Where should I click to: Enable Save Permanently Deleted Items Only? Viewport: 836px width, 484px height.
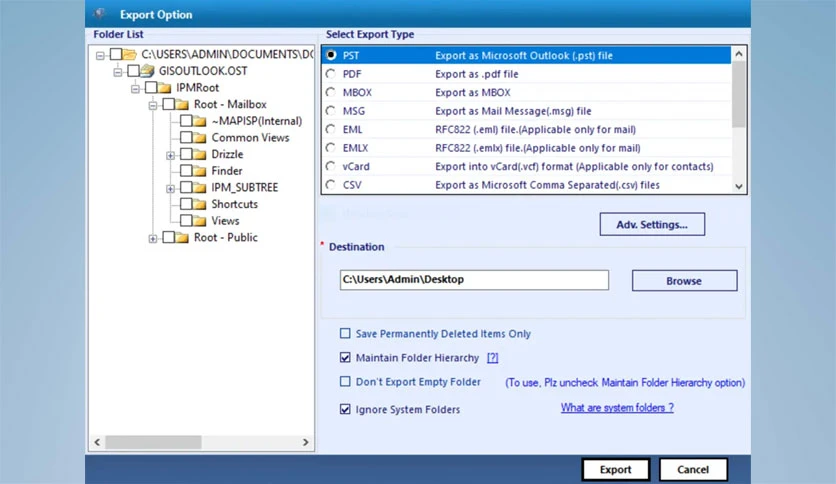pyautogui.click(x=345, y=334)
